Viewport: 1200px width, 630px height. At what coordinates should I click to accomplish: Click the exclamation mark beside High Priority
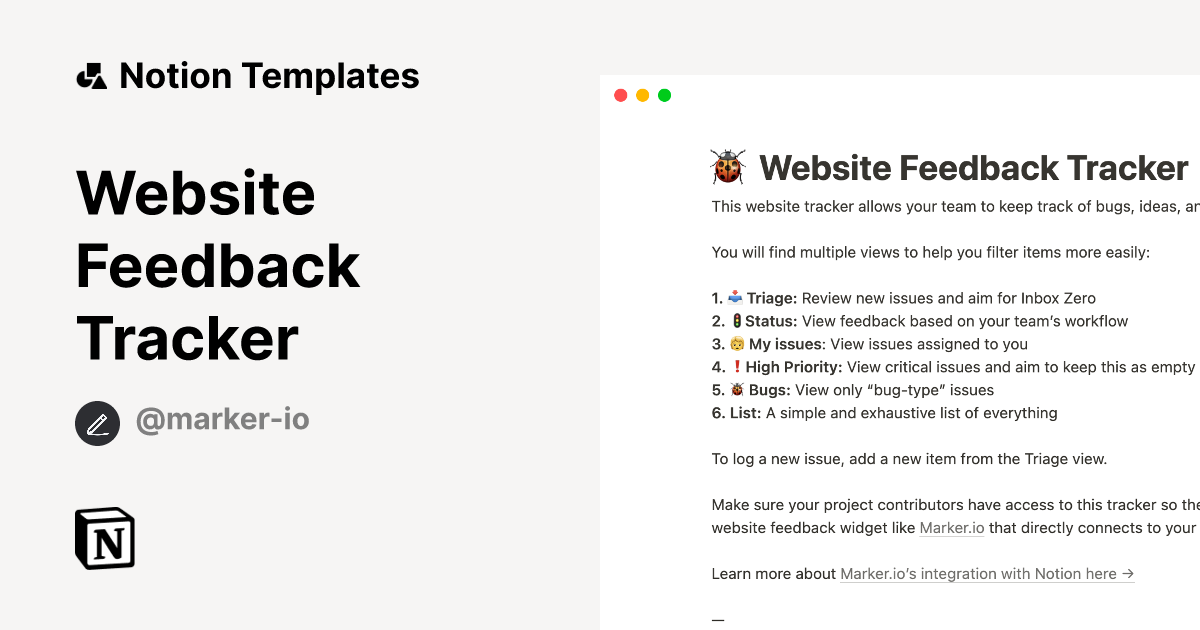click(735, 366)
